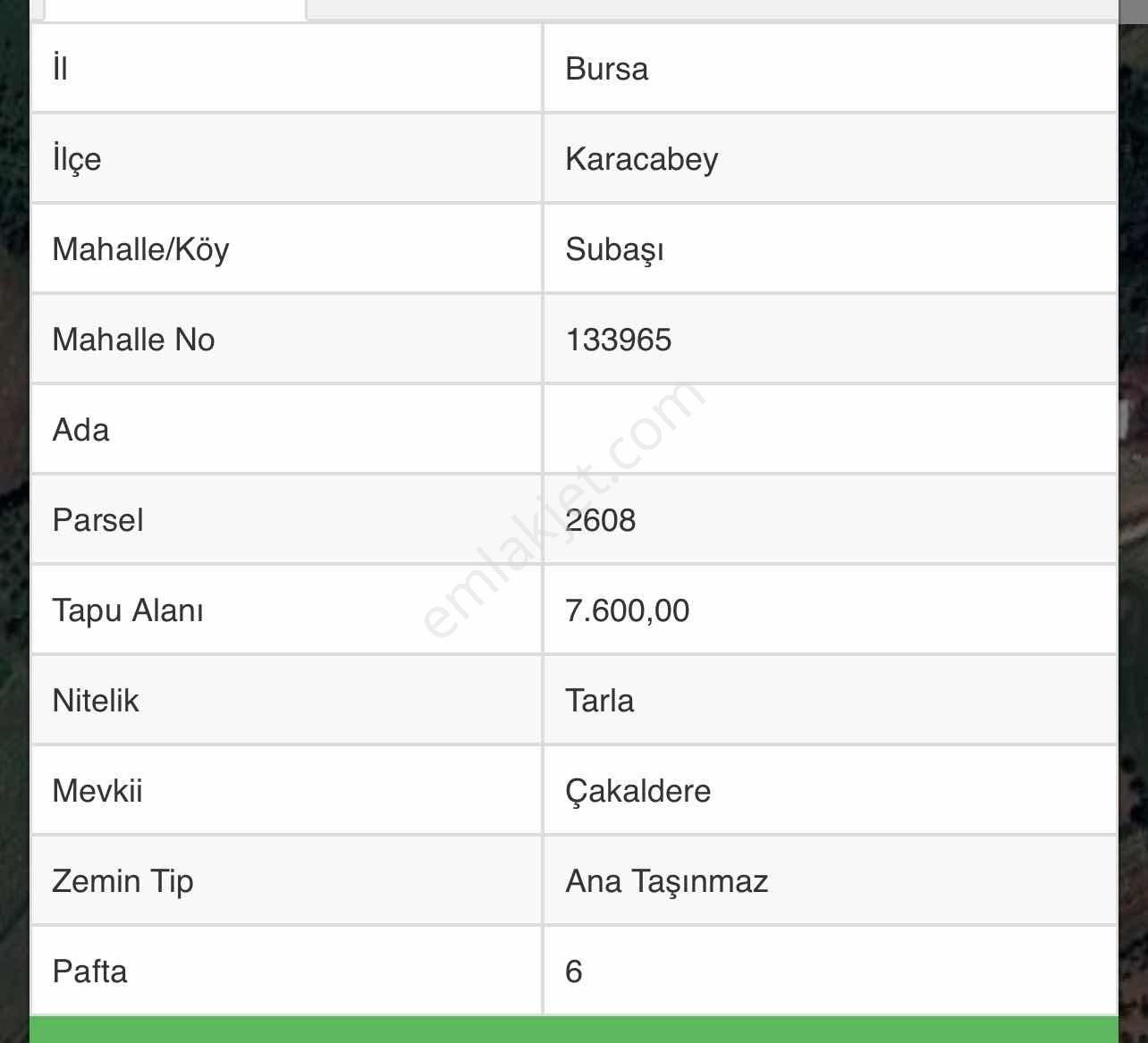Viewport: 1148px width, 1043px height.
Task: Click the Zemin Tip label
Action: point(122,881)
